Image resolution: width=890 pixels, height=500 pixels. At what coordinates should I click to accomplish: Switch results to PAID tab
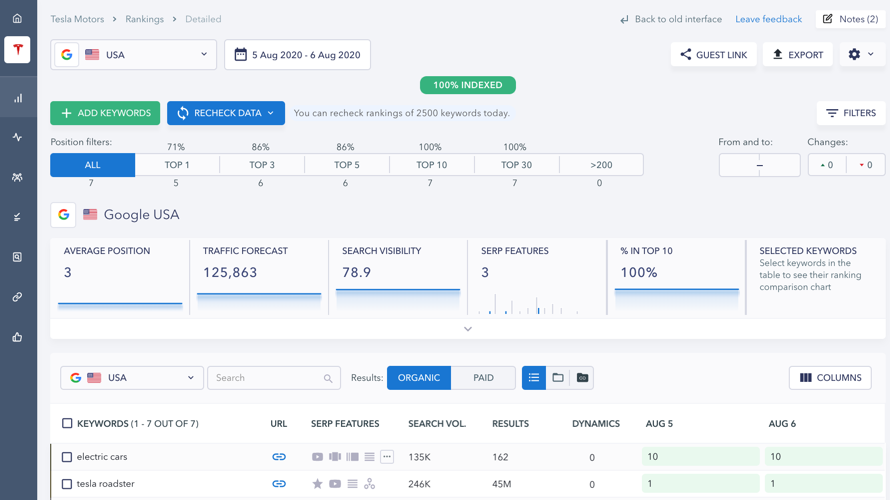483,378
